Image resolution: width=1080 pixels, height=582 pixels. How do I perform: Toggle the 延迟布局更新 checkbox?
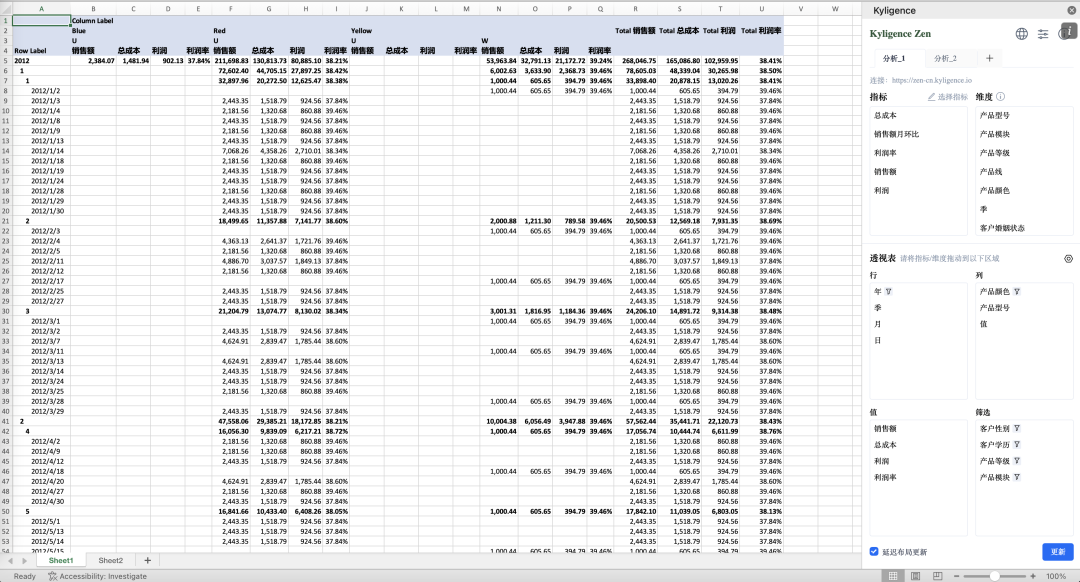point(874,552)
